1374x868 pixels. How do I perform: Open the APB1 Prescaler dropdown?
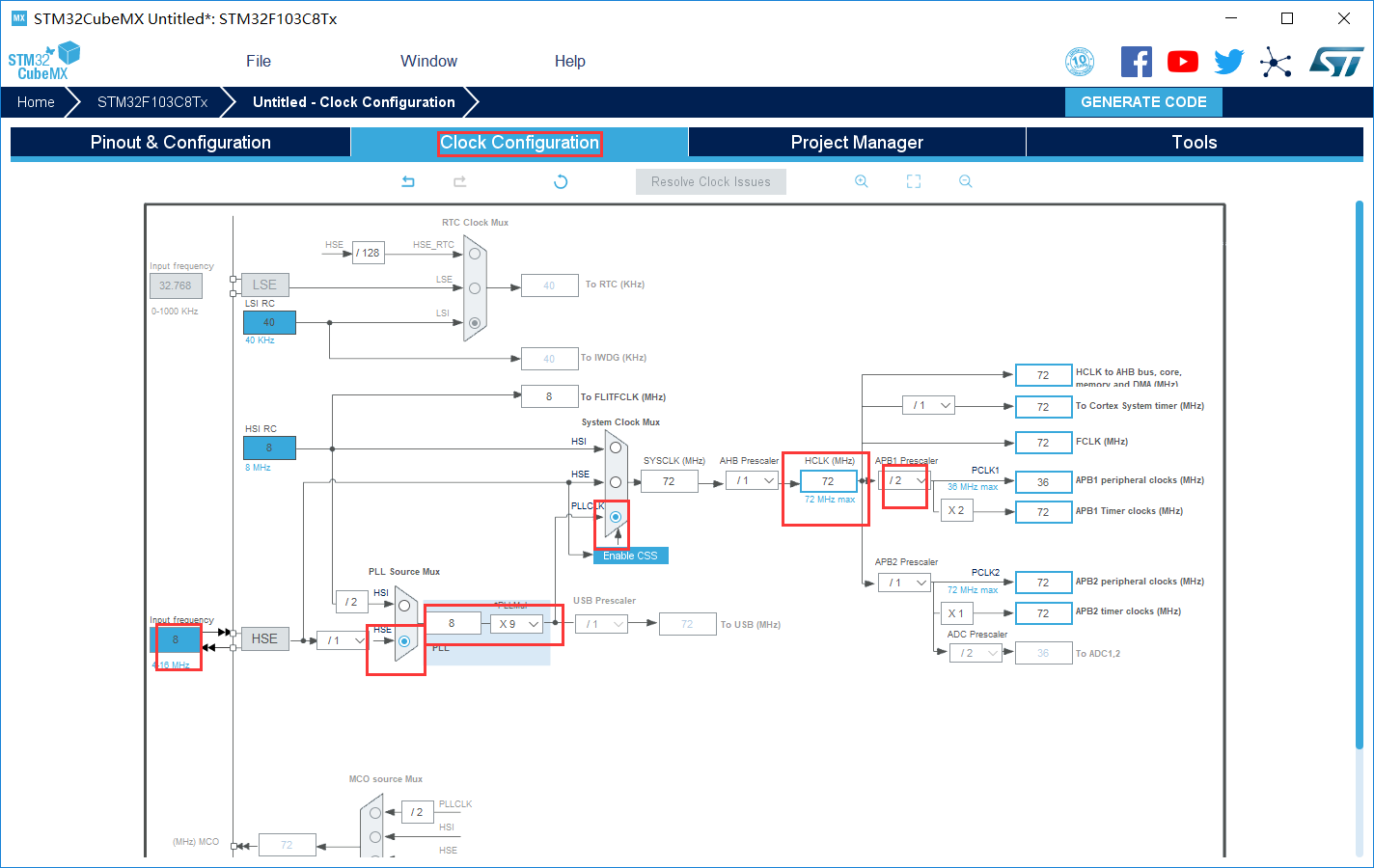[x=905, y=480]
